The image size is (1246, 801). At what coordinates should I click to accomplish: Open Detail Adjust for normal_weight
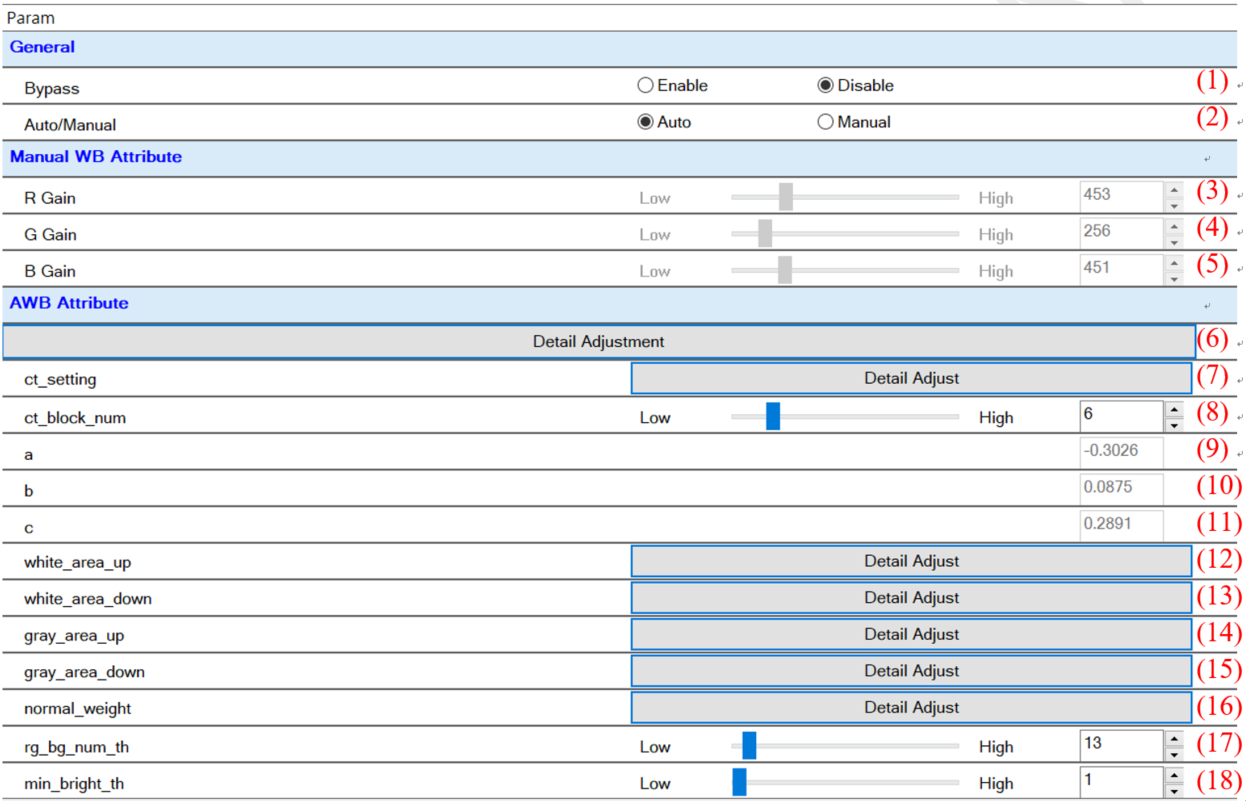coord(911,708)
